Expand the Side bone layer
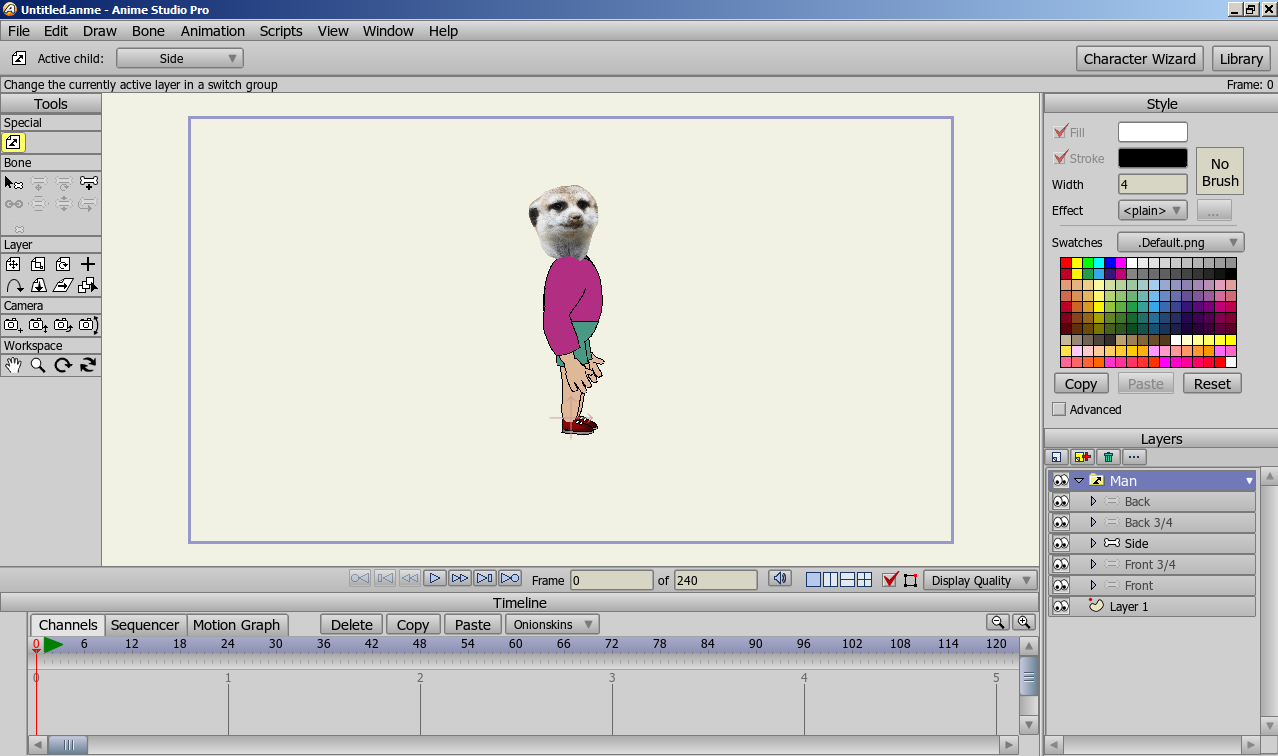Screen dimensions: 1278x756 click(1093, 543)
